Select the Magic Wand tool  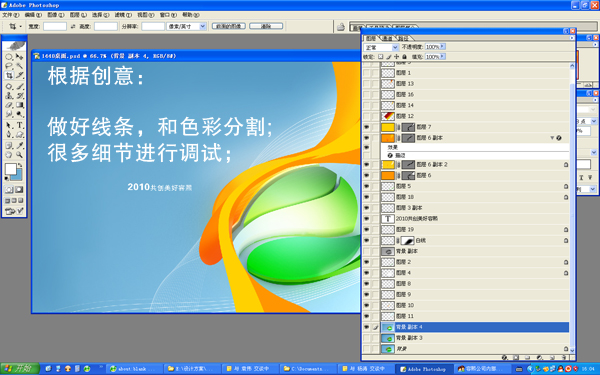point(19,65)
